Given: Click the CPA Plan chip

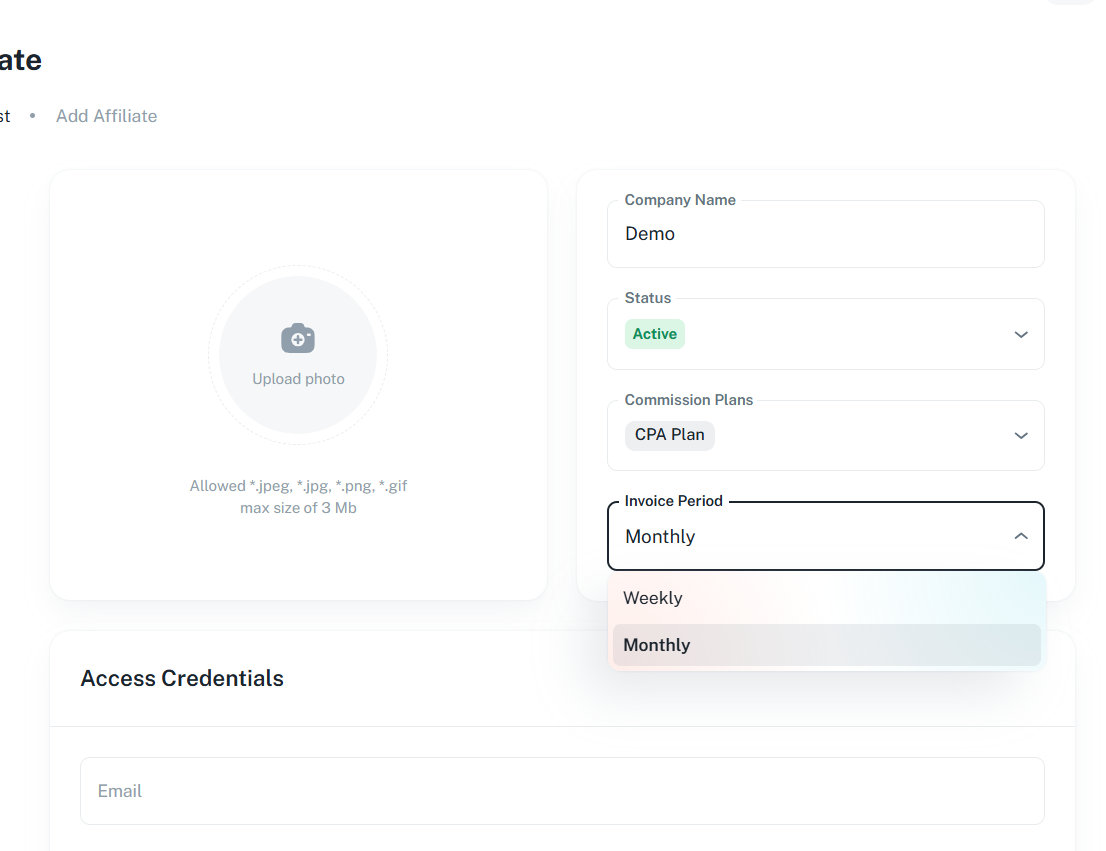Looking at the screenshot, I should 670,435.
